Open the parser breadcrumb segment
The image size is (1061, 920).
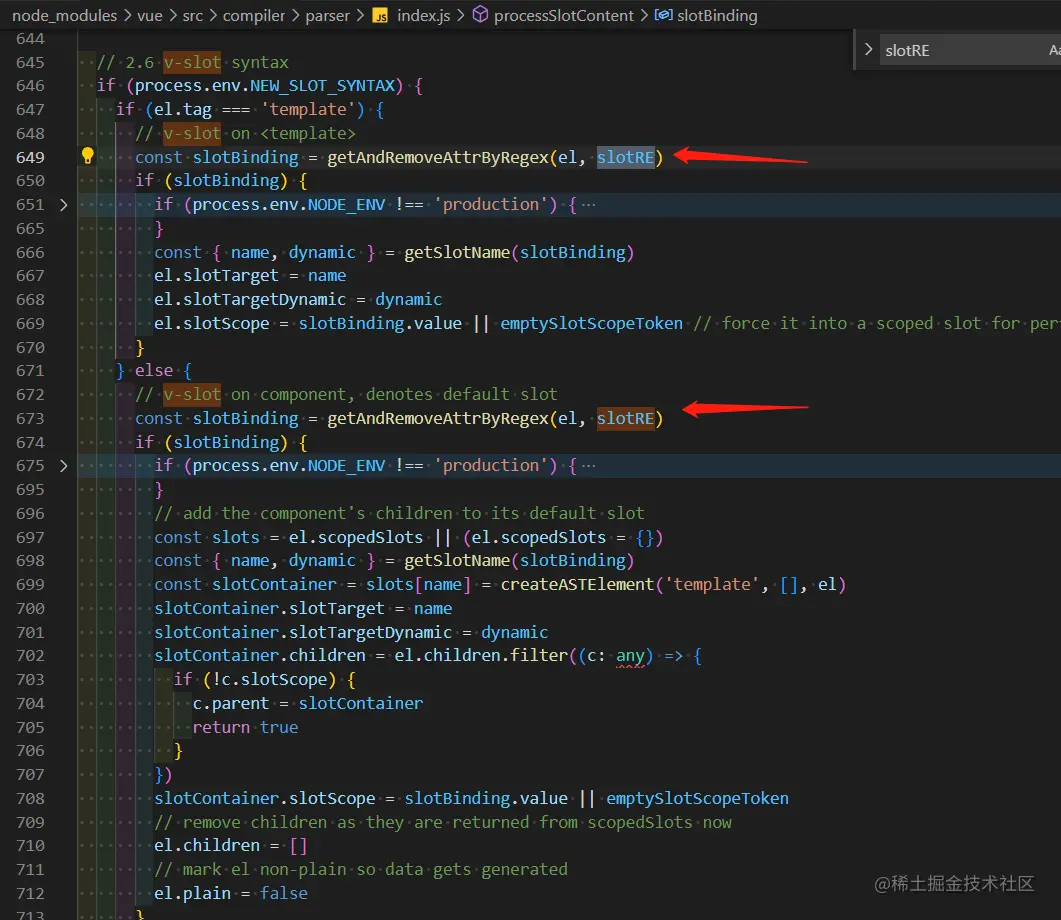tap(328, 15)
